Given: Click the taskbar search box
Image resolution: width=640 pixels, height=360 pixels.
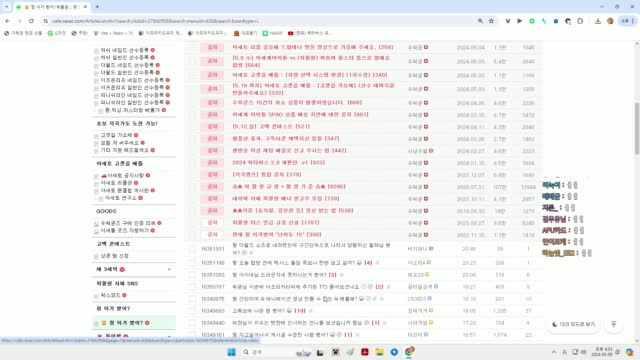Looking at the screenshot, I should pyautogui.click(x=276, y=352).
